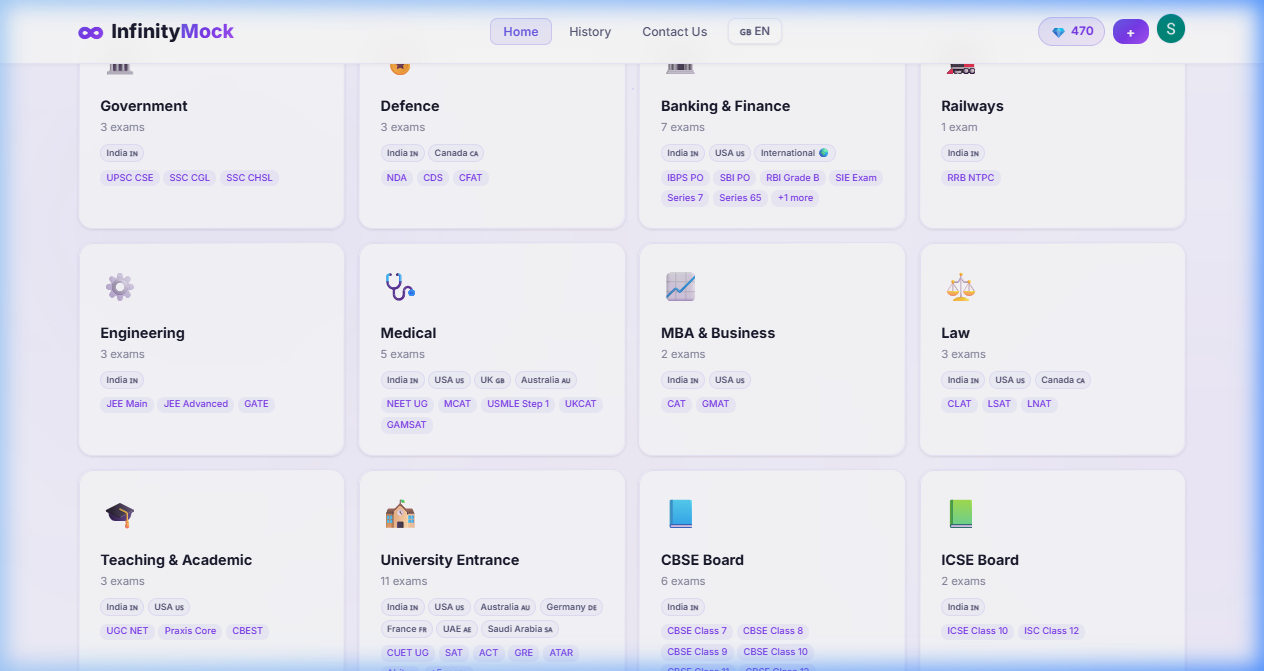
Task: Click the UK GB region tag in Medical
Action: tap(493, 380)
